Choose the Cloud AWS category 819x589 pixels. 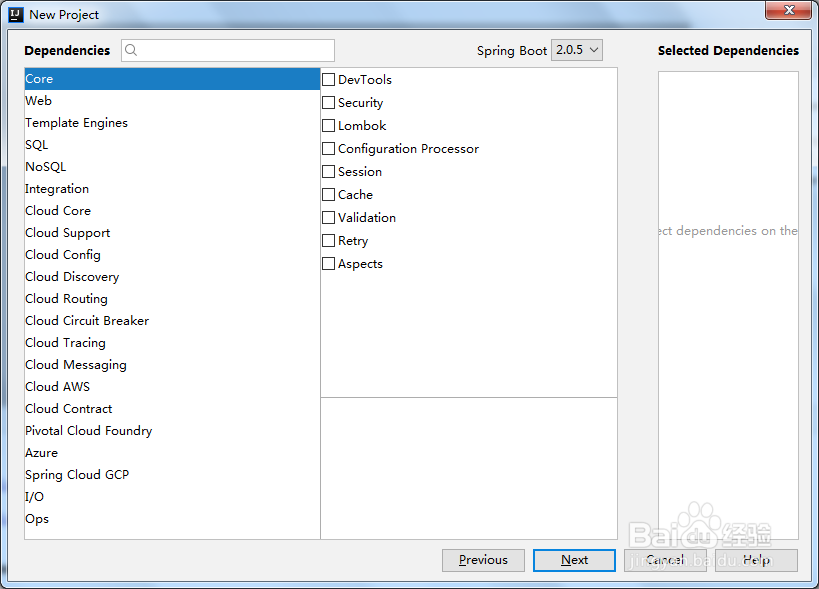pyautogui.click(x=172, y=386)
